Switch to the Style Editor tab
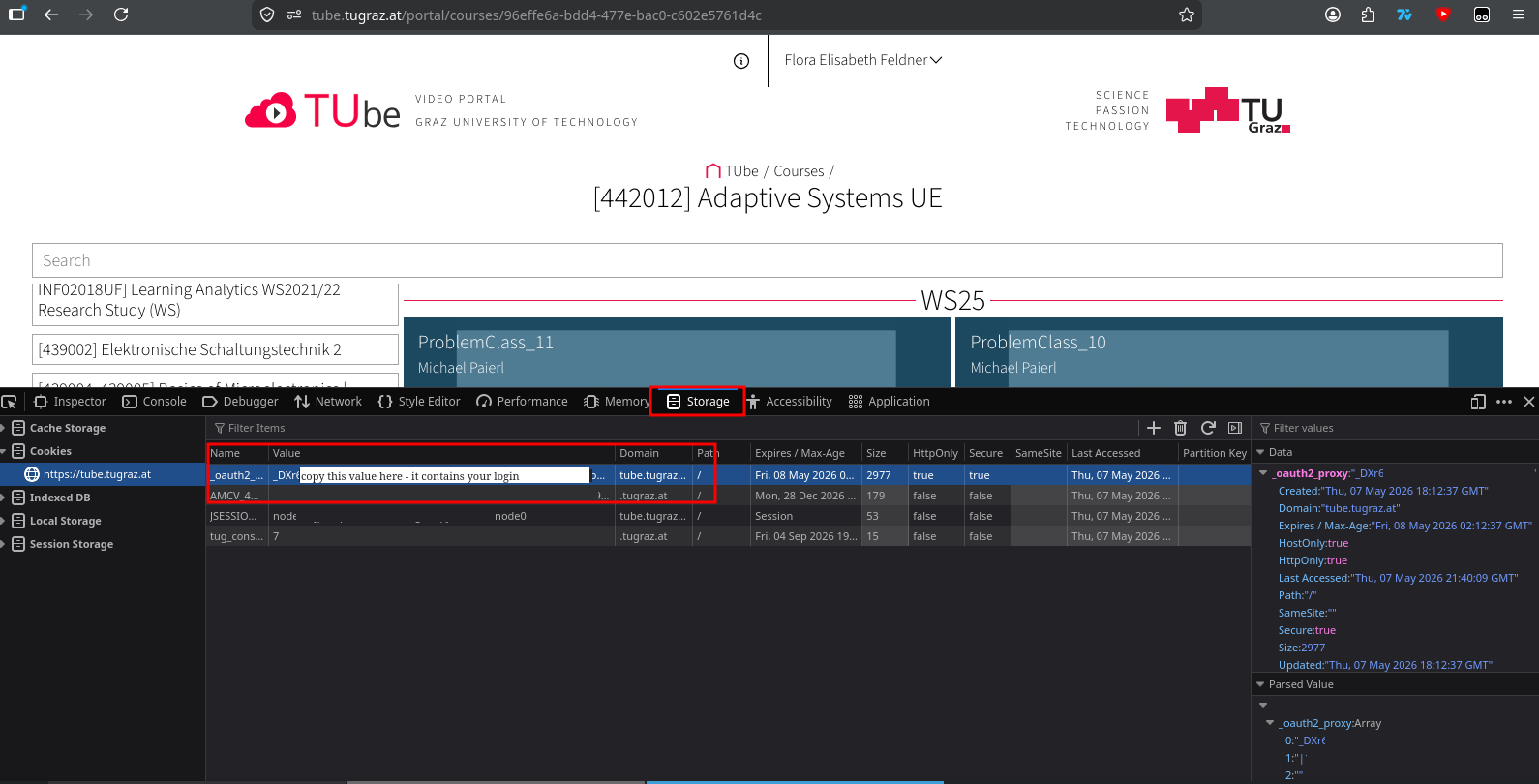 (419, 402)
